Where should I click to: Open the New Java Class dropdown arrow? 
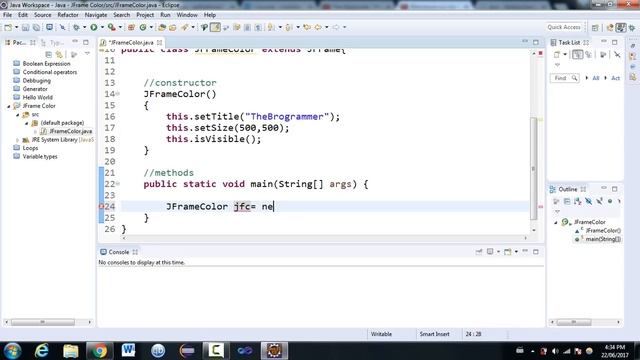(x=151, y=27)
